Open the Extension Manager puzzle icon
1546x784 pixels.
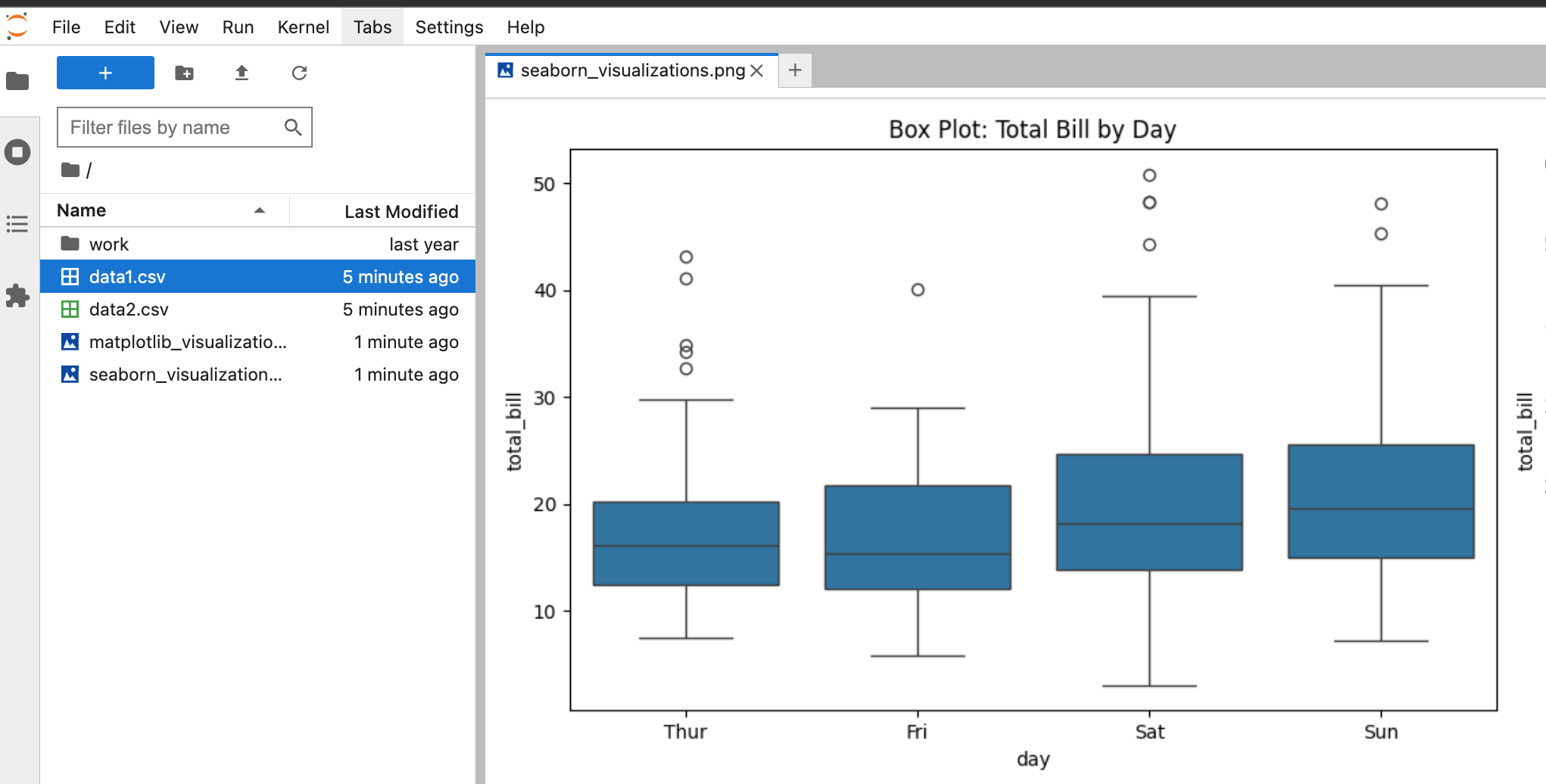17,295
